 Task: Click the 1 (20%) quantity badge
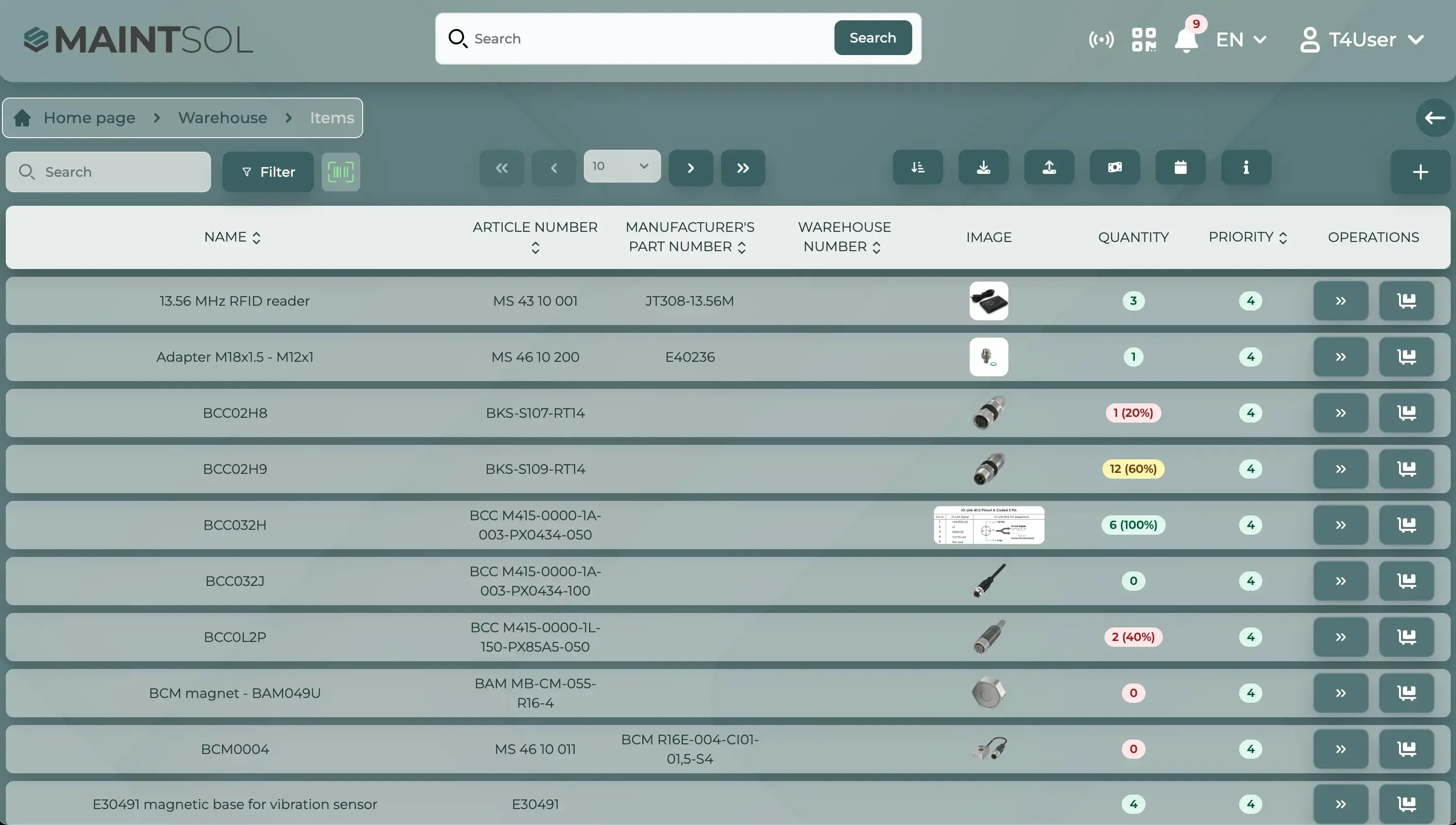[1133, 413]
